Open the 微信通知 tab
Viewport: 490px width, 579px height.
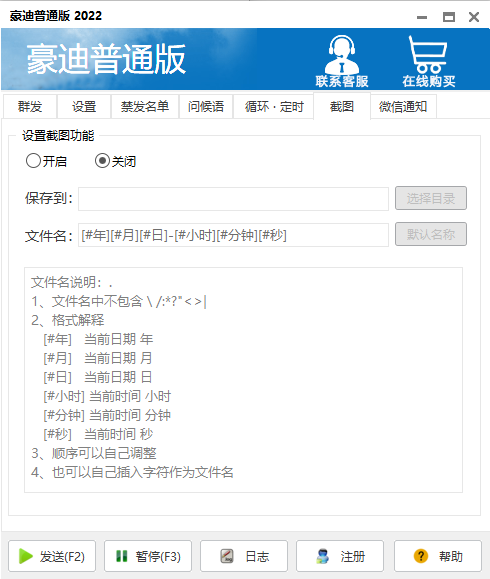pos(403,107)
